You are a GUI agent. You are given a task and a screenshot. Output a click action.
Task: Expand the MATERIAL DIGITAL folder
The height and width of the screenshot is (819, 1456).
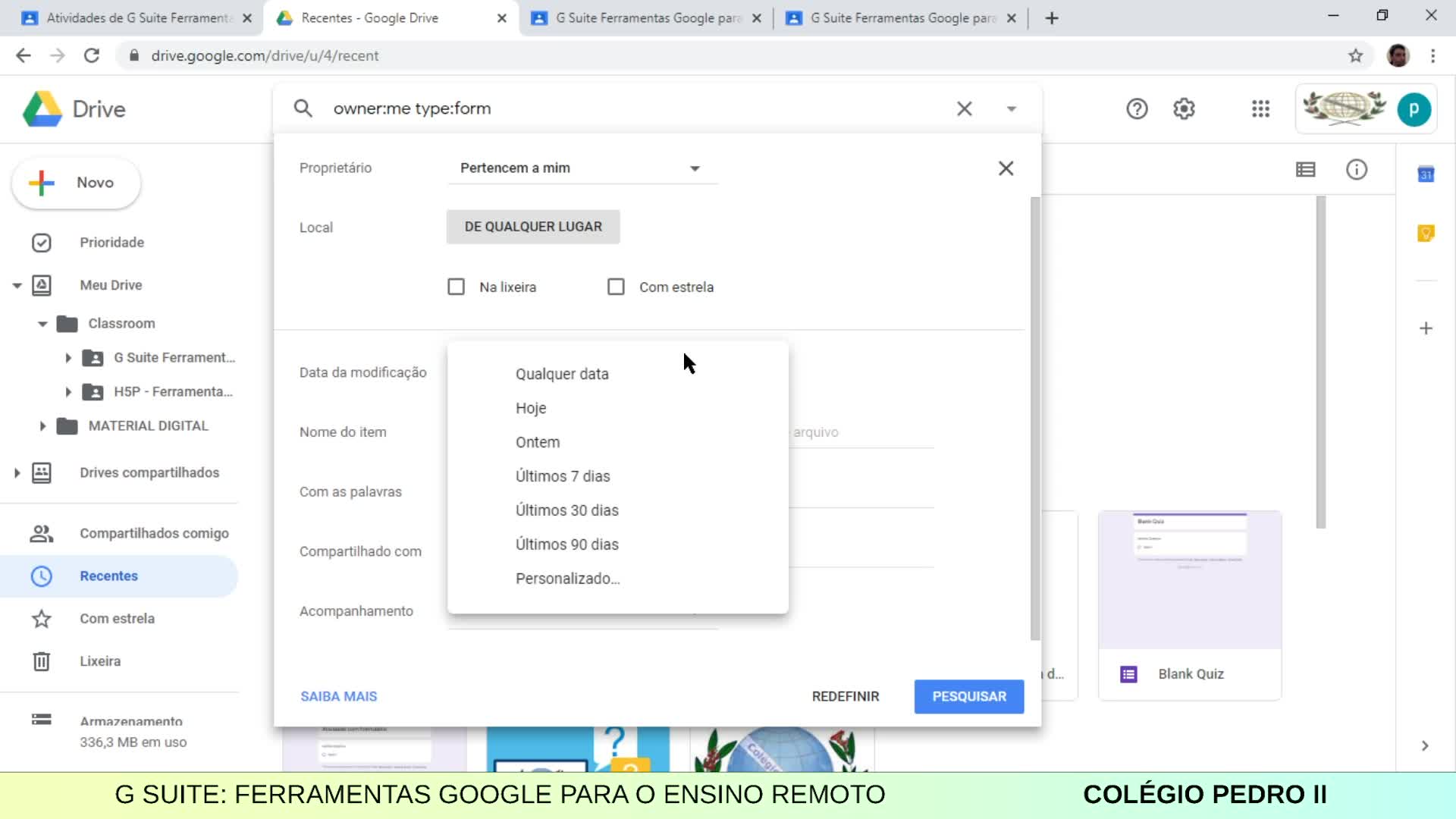click(42, 426)
